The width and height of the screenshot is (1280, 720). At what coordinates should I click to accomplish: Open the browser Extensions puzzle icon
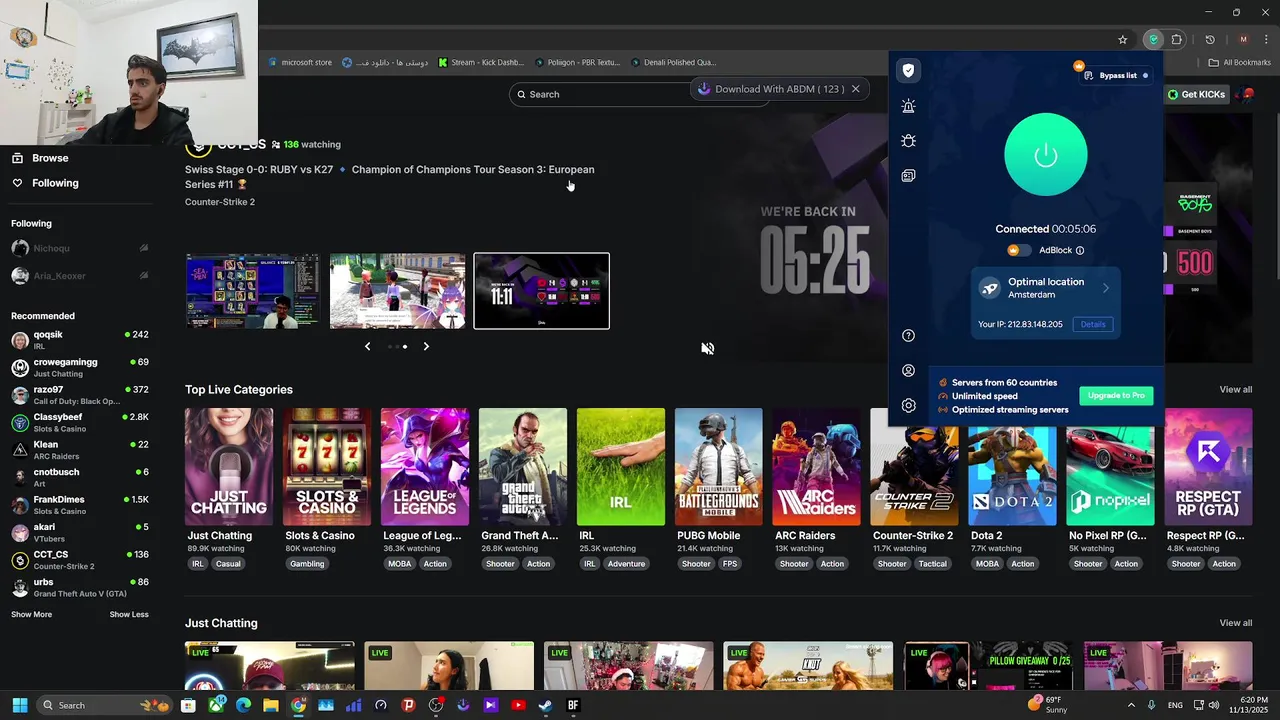[x=1177, y=40]
